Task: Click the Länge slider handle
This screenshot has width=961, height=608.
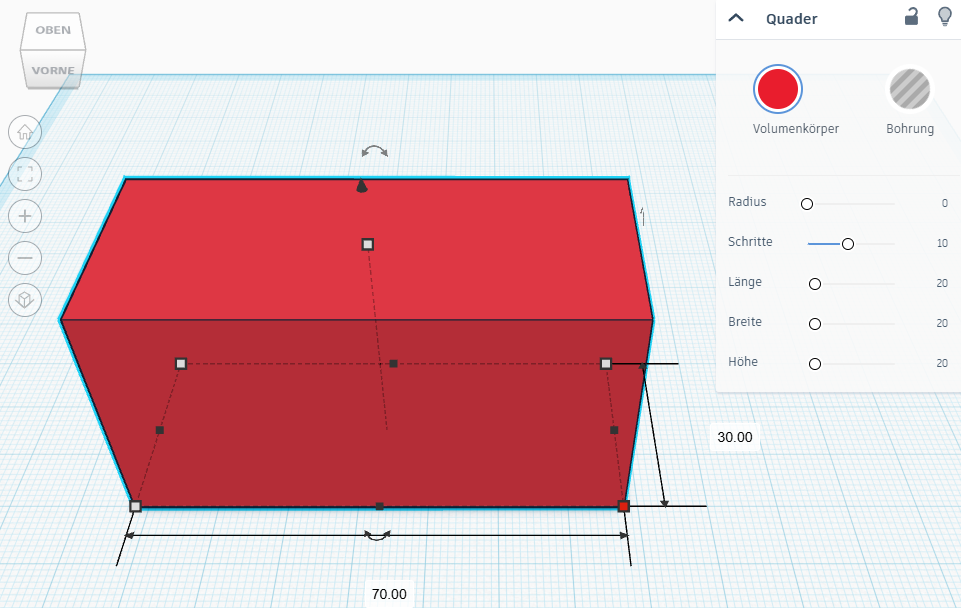Action: (x=815, y=284)
